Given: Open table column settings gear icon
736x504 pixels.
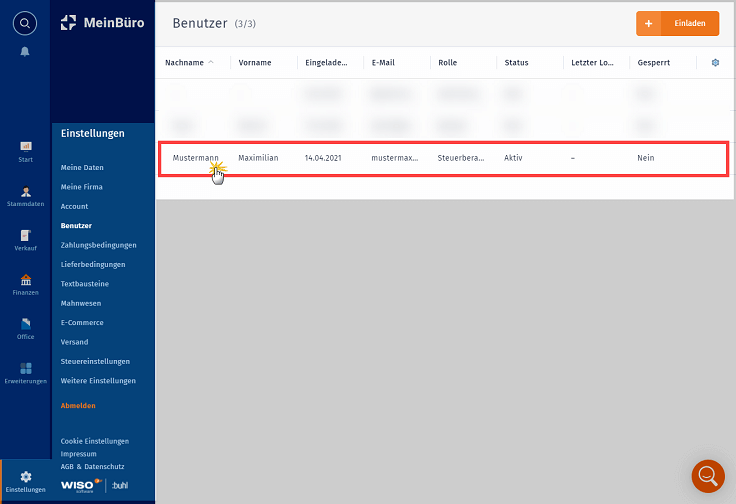Looking at the screenshot, I should [x=715, y=62].
